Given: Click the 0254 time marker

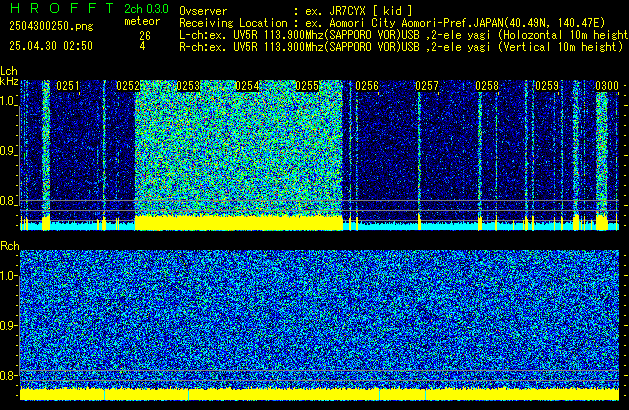Looking at the screenshot, I should [248, 86].
